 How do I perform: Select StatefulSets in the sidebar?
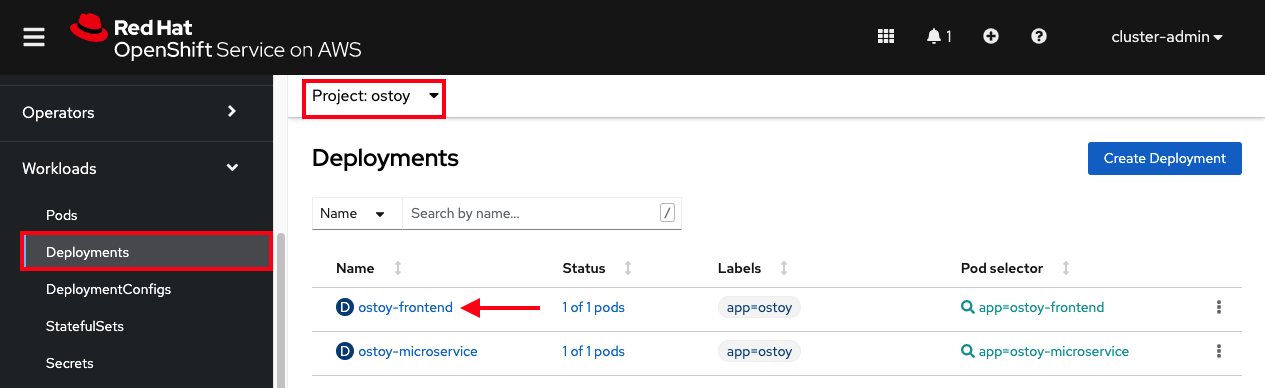(x=85, y=326)
